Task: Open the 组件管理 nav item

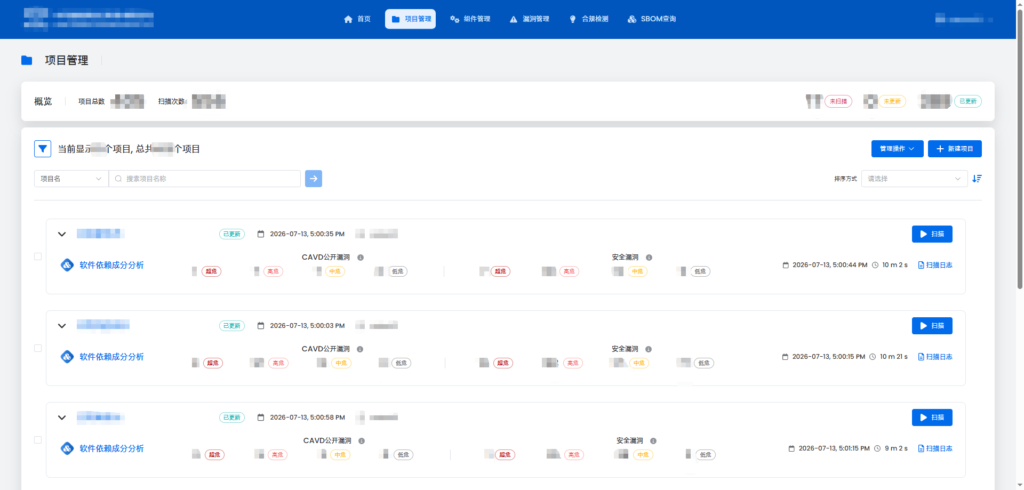Action: (470, 19)
